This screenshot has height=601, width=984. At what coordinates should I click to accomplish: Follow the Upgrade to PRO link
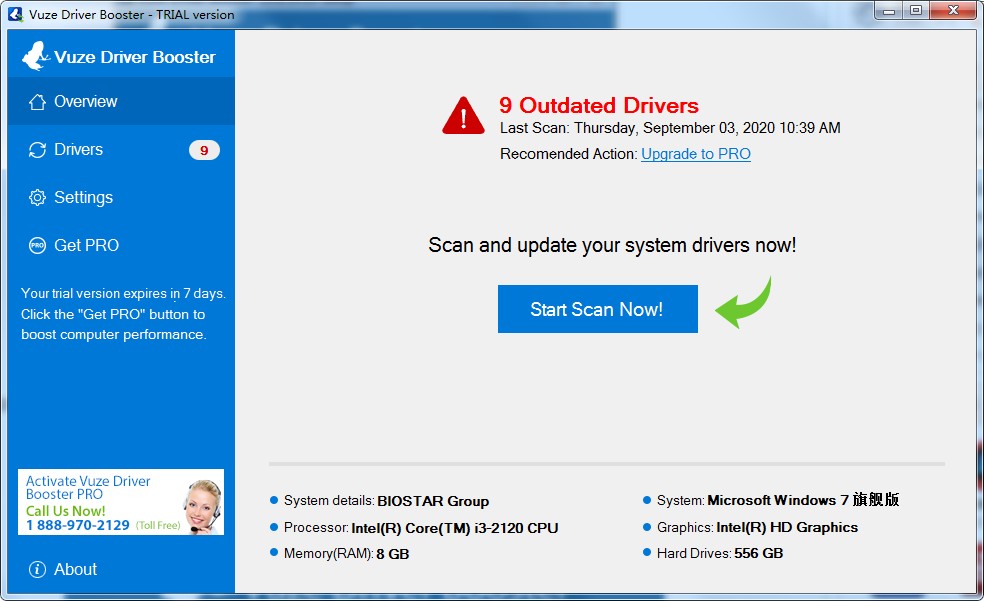pyautogui.click(x=695, y=154)
